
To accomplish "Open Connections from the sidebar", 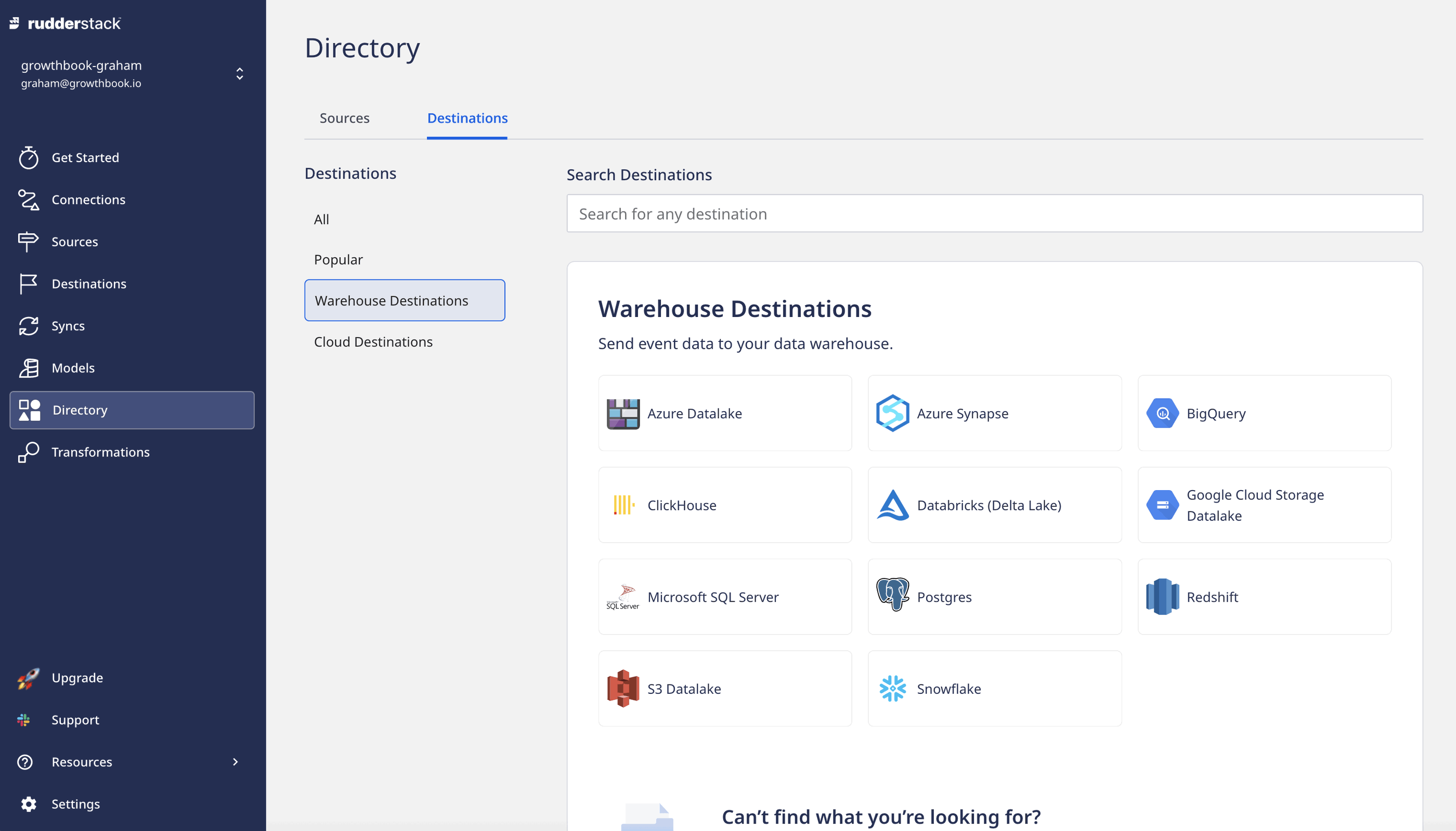I will 87,199.
